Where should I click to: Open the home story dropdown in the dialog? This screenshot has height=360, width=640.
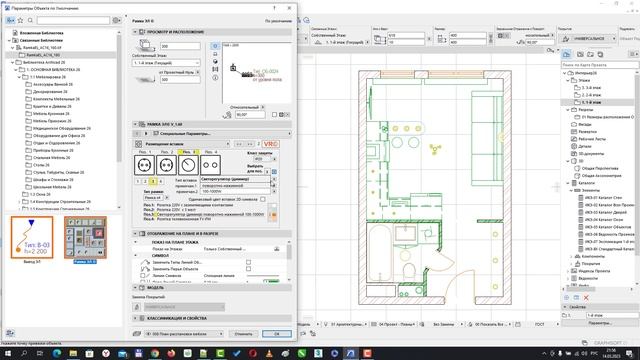pos(166,63)
